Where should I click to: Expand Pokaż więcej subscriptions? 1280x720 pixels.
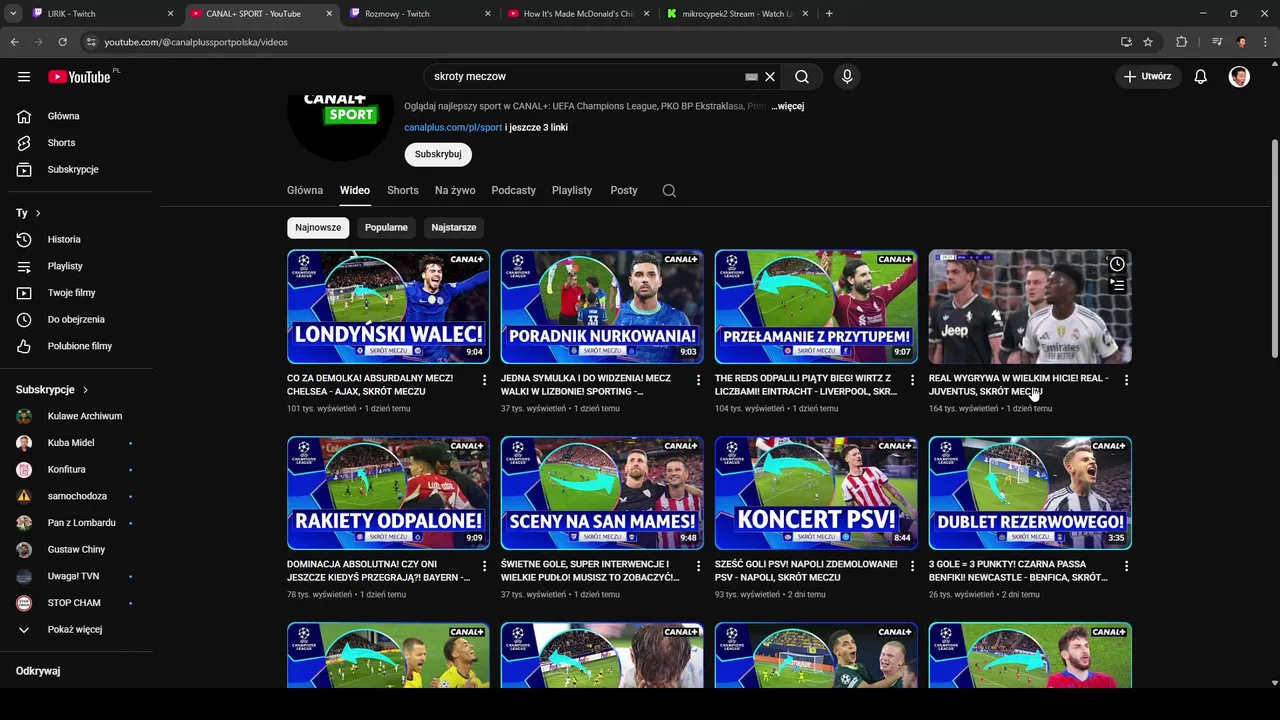coord(77,630)
